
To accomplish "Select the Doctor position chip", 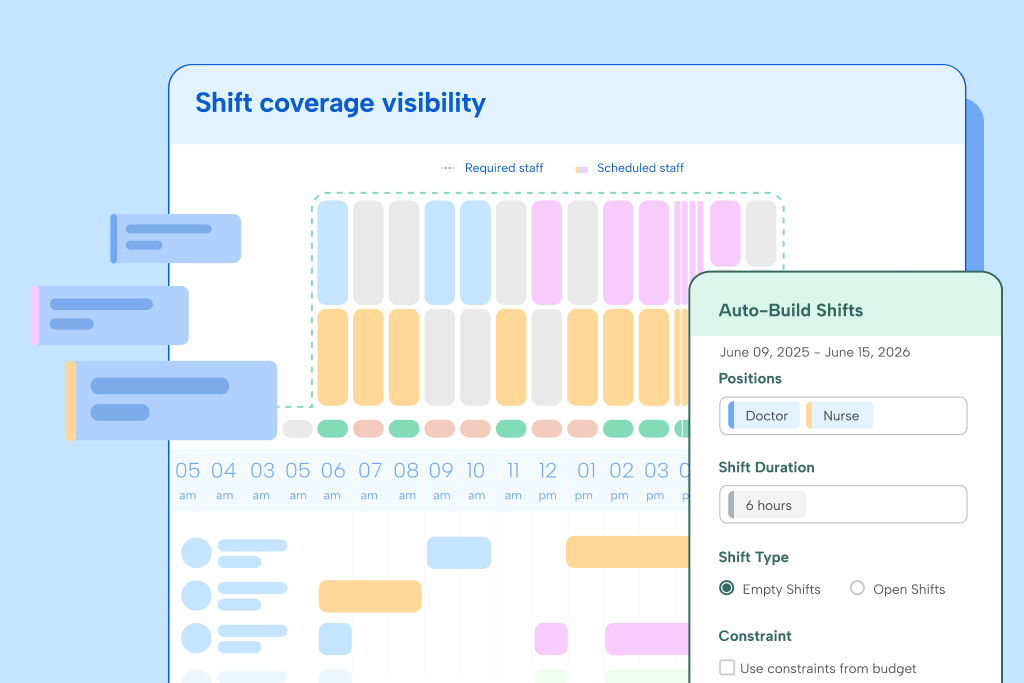I will coord(765,415).
